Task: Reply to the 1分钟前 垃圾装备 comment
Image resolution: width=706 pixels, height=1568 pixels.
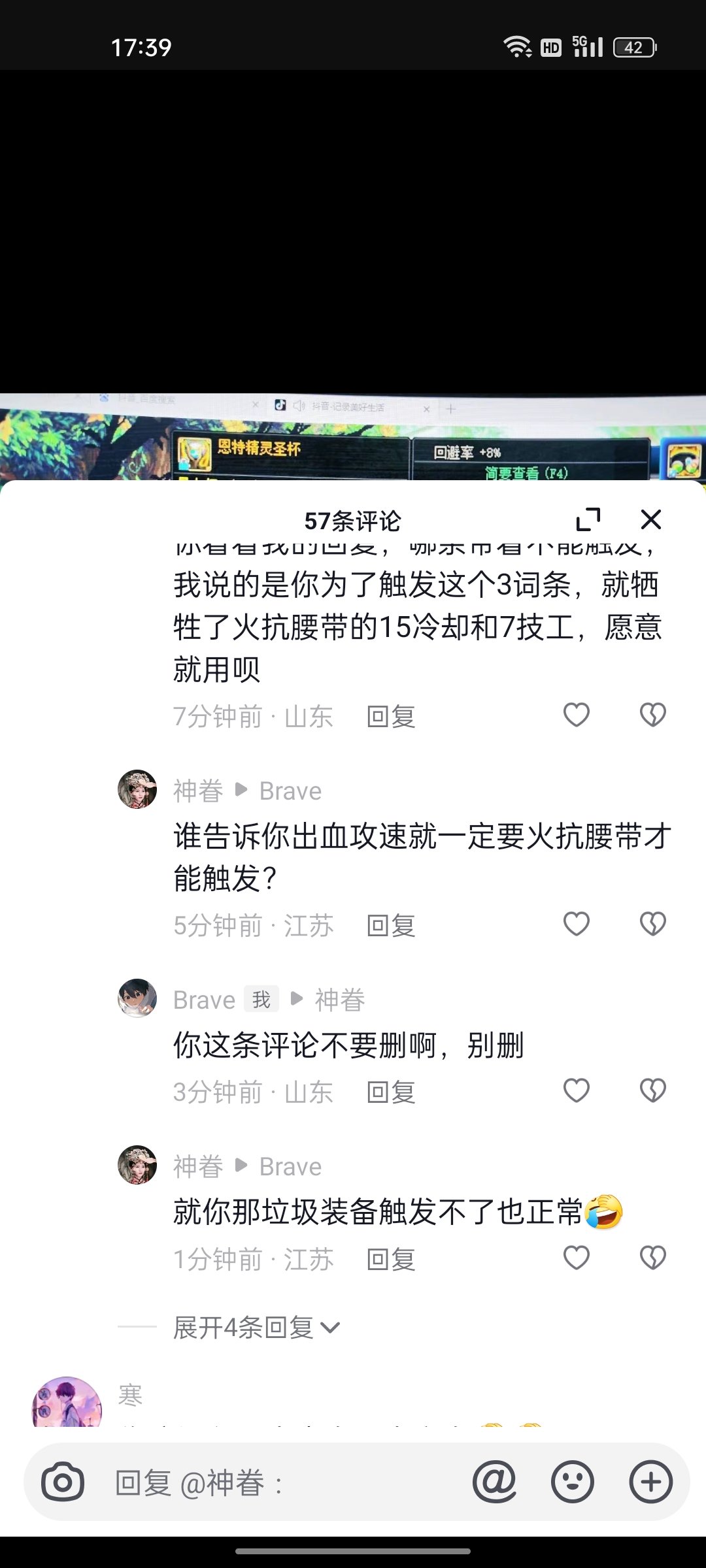Action: coord(391,1260)
